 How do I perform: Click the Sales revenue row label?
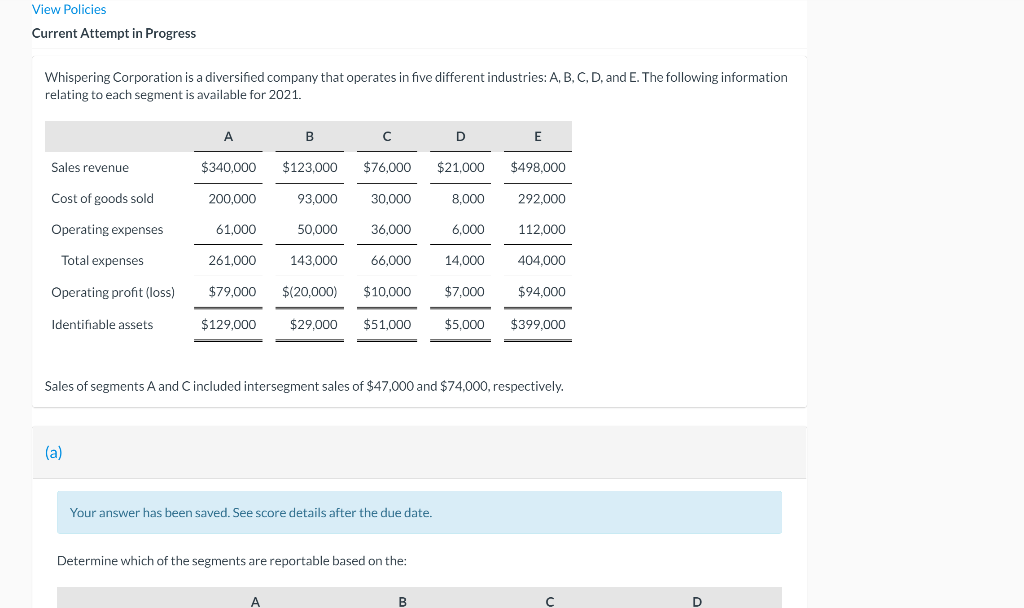coord(90,167)
